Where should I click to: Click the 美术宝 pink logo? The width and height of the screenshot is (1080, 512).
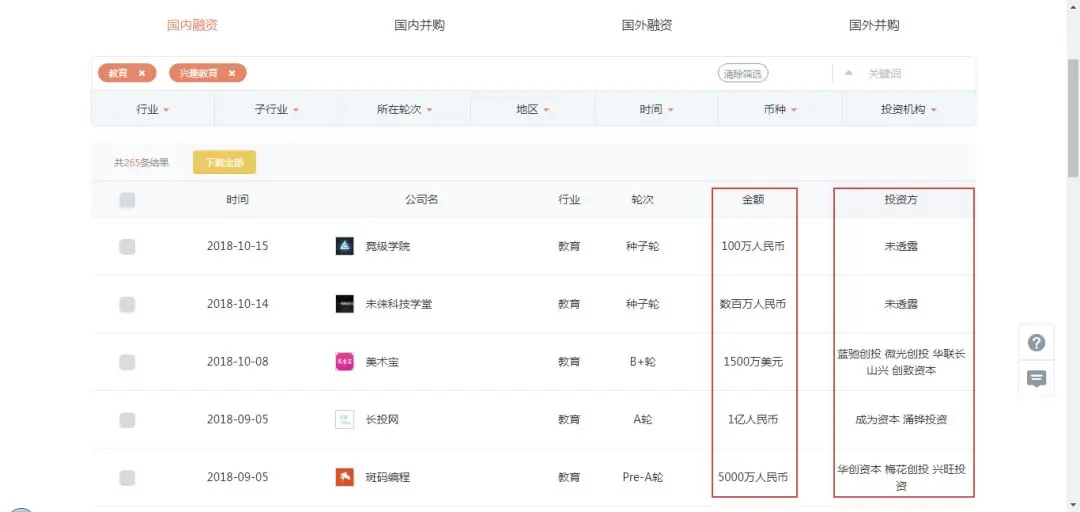point(344,362)
